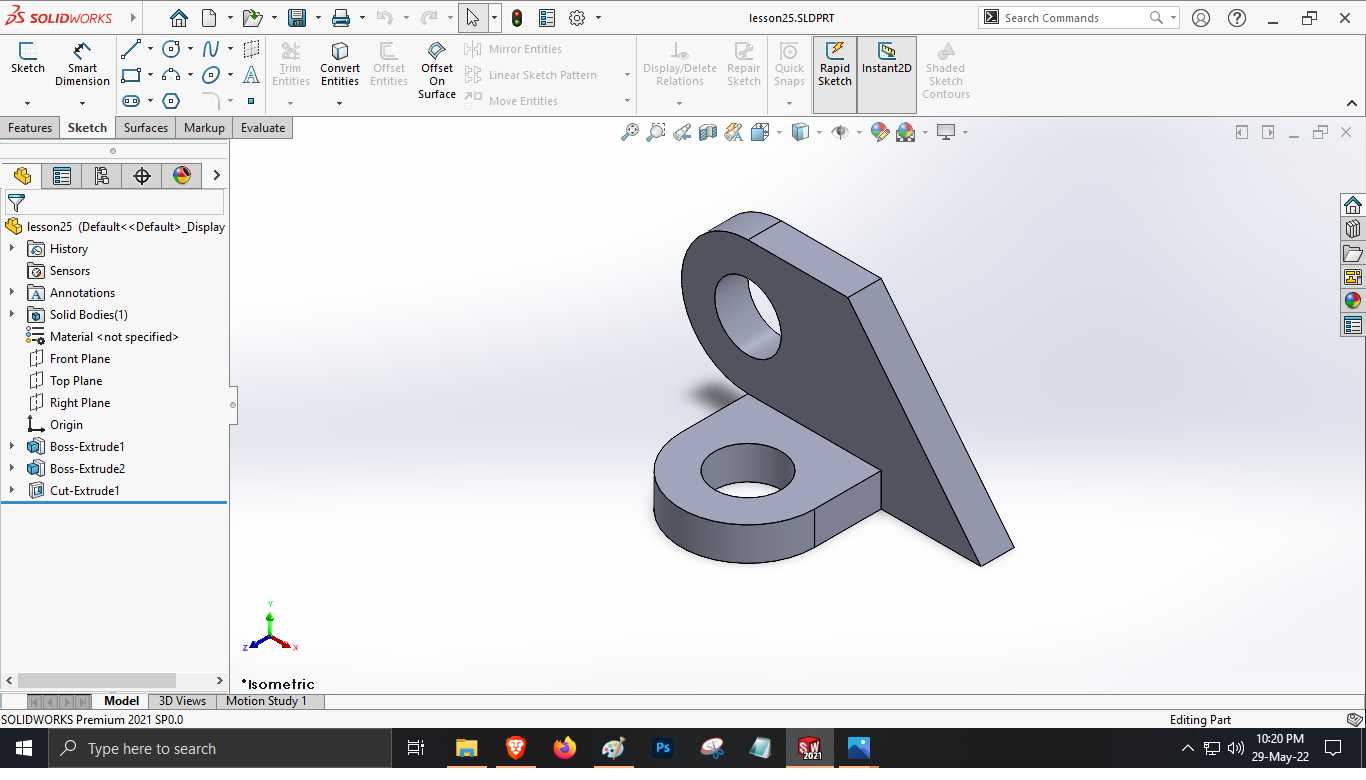
Task: Open the Options gear dropdown arrow
Action: click(598, 18)
